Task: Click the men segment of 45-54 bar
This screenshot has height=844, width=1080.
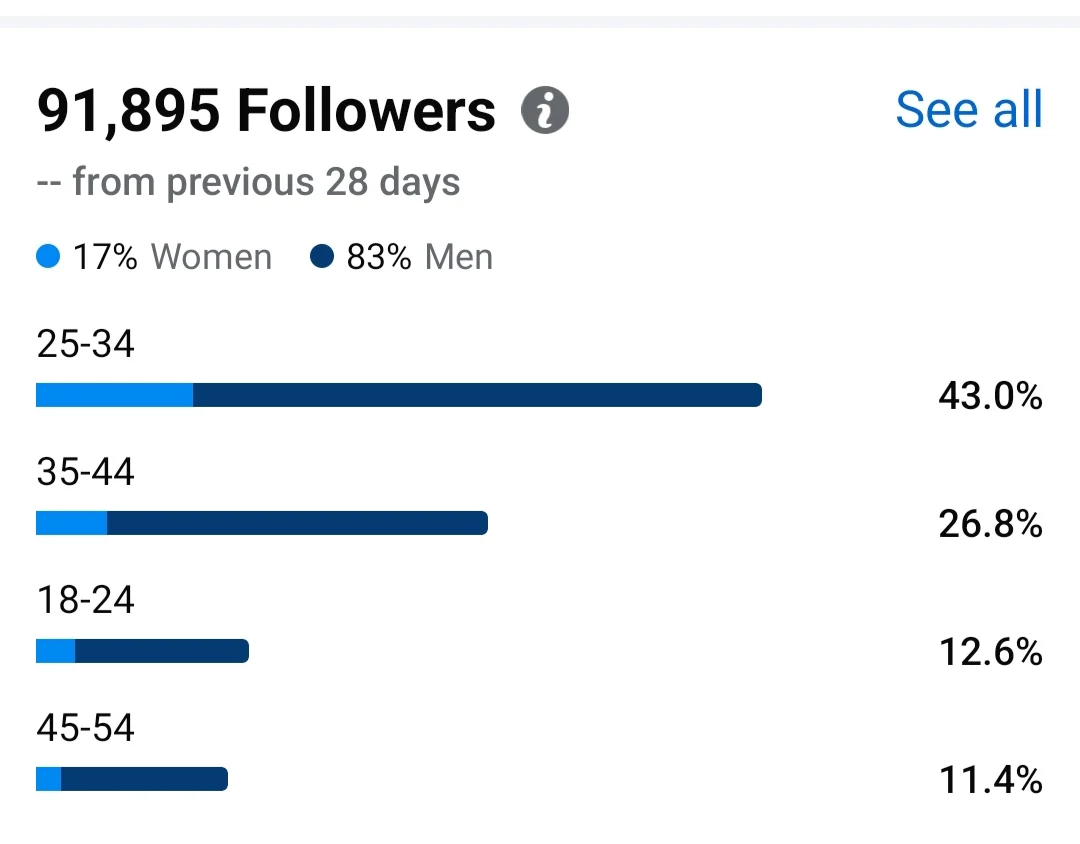Action: pyautogui.click(x=145, y=779)
